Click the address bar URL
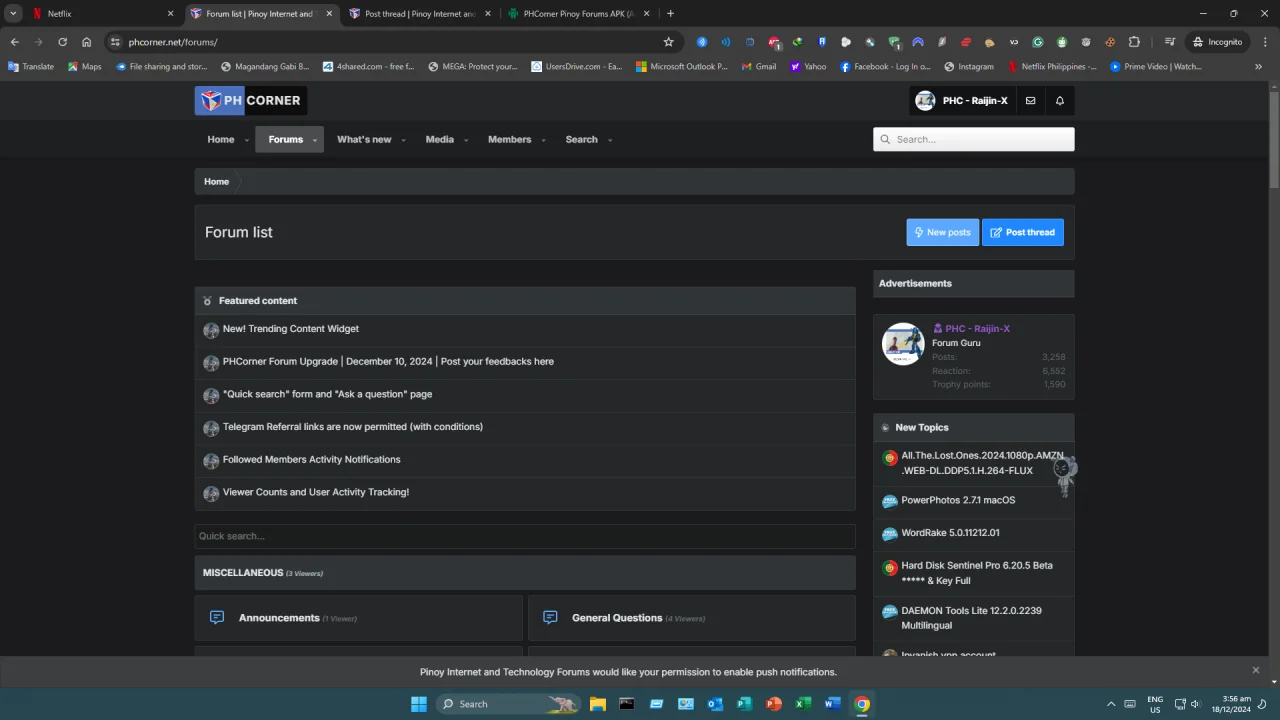The width and height of the screenshot is (1280, 720). point(173,42)
